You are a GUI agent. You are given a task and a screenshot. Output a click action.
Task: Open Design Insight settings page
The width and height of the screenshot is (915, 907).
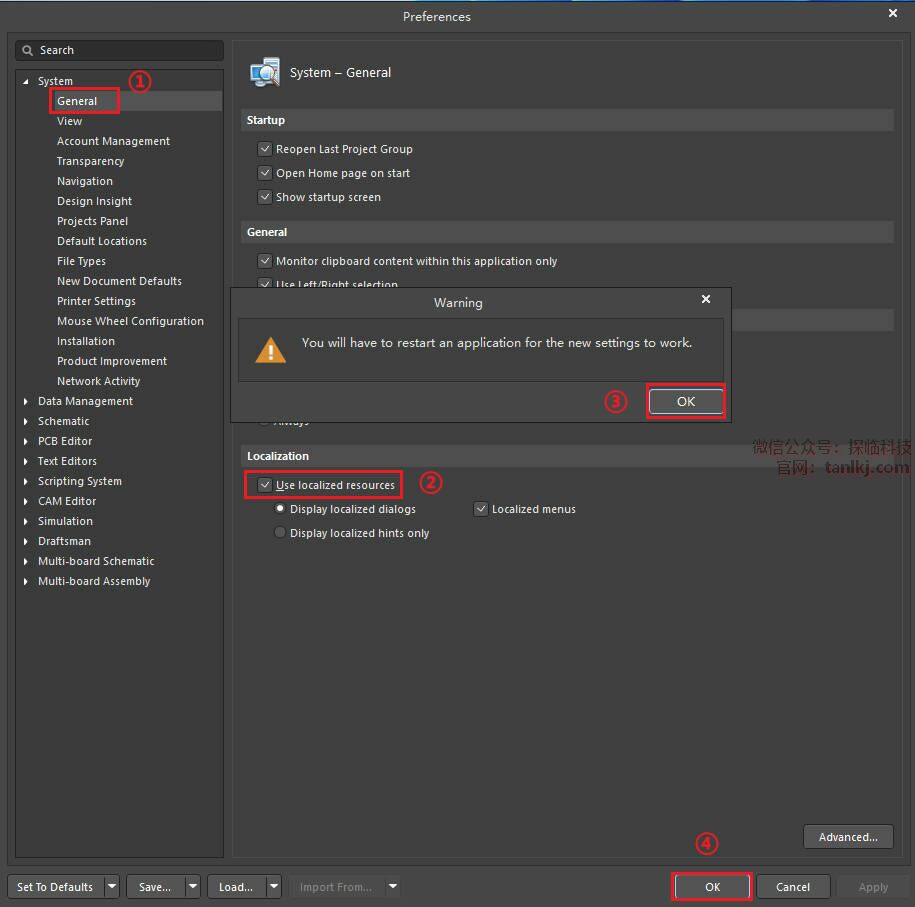pos(95,201)
